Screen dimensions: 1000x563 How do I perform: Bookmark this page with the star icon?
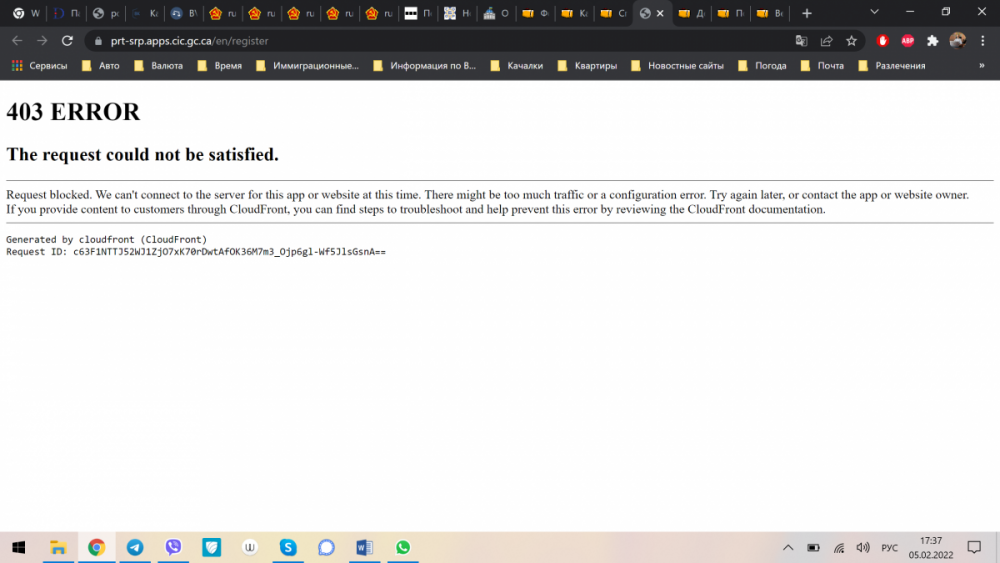coord(851,41)
